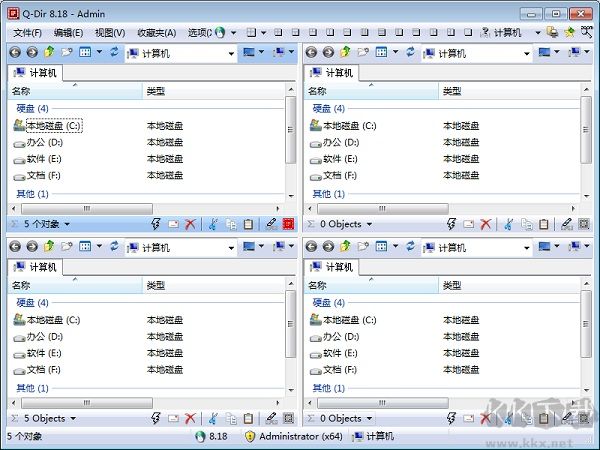Screen dimensions: 600x450
Task: Click vertical scrollbar in top-right pane
Action: click(x=586, y=130)
